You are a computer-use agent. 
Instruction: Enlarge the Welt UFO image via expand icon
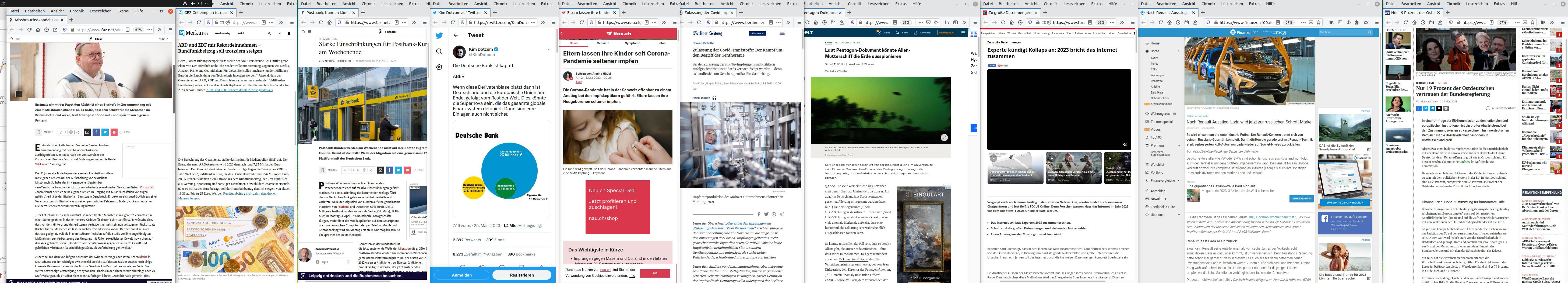pos(944,138)
